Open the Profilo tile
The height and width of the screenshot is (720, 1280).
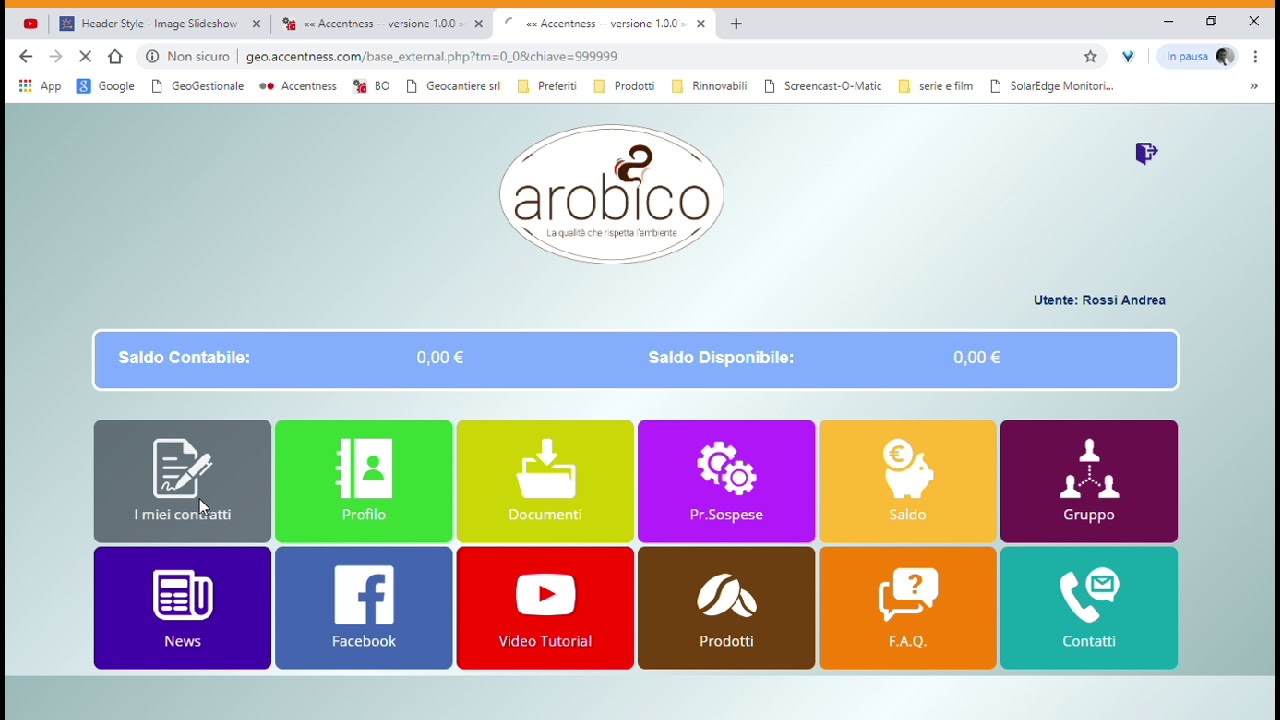(x=364, y=481)
